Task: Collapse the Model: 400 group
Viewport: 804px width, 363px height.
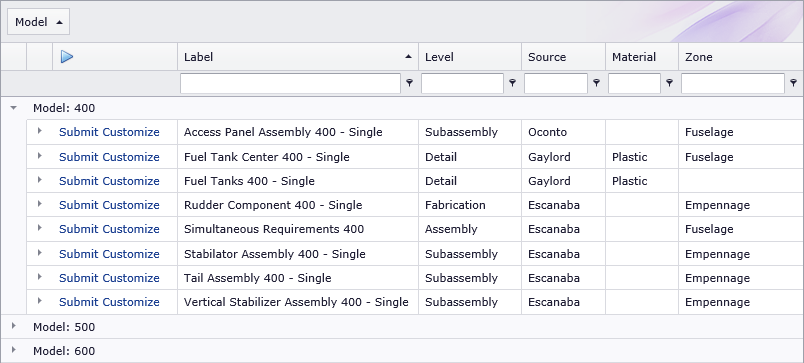Action: coord(14,108)
